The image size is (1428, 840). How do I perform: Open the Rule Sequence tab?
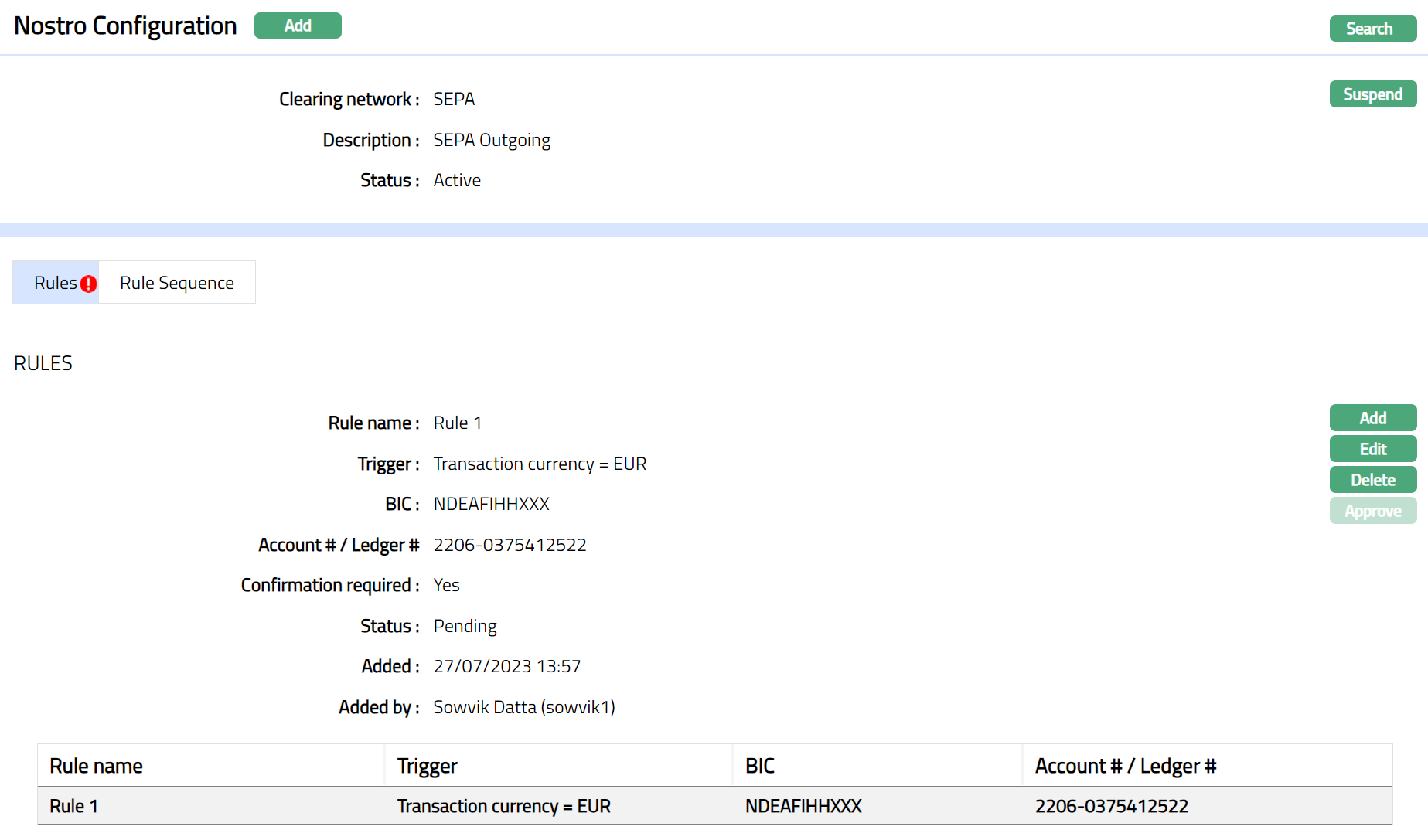pyautogui.click(x=176, y=283)
